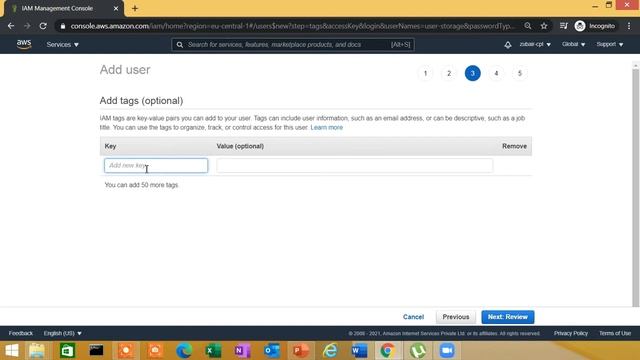Go to wizard step 1
This screenshot has width=640, height=360.
425,73
